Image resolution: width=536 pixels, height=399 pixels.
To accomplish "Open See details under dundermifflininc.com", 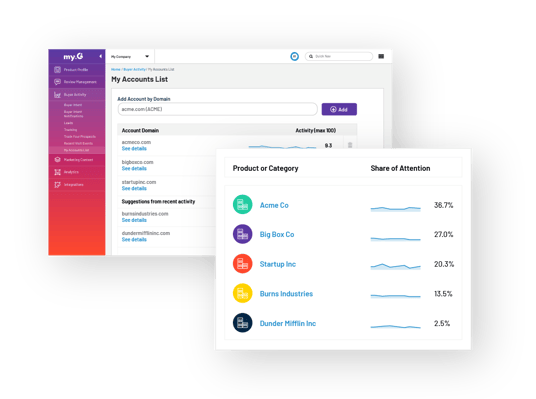I will coord(134,240).
